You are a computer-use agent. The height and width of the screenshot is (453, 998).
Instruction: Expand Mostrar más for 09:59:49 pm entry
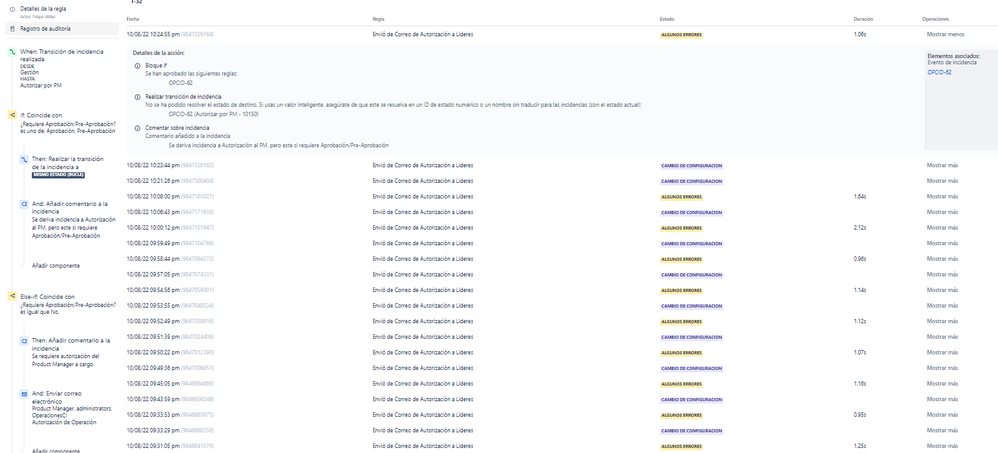(942, 243)
